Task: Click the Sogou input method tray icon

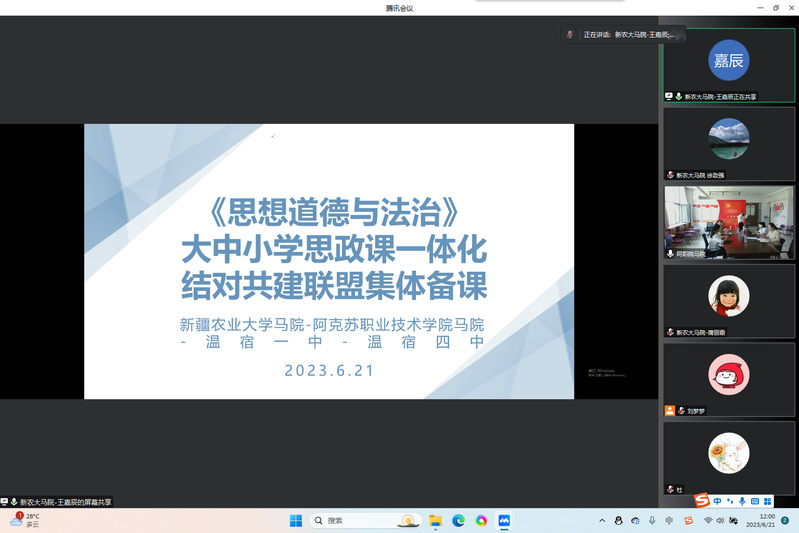Action: [688, 521]
